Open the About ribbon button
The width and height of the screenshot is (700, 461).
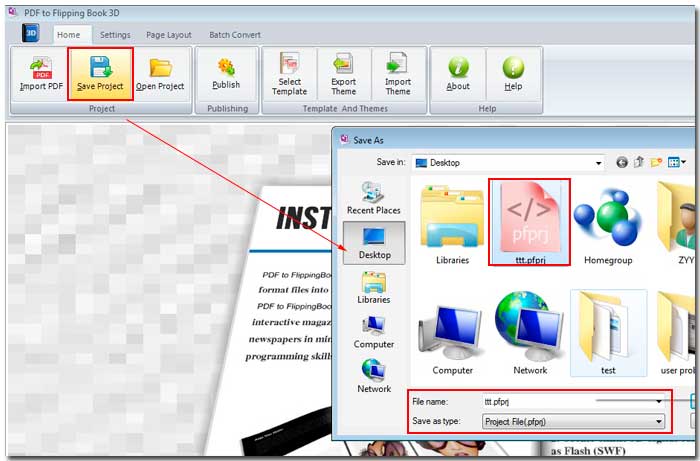458,74
